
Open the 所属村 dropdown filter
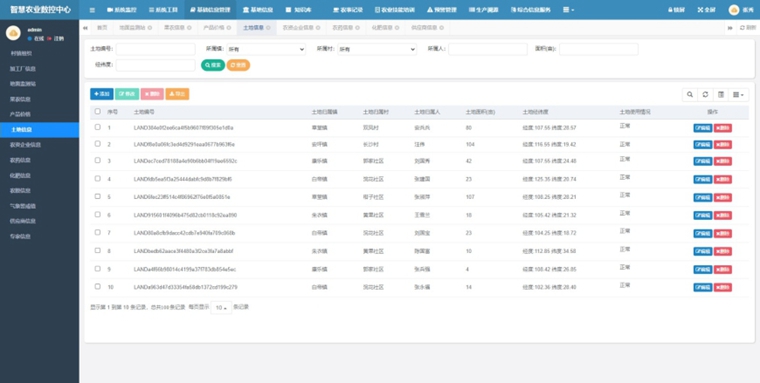click(377, 49)
